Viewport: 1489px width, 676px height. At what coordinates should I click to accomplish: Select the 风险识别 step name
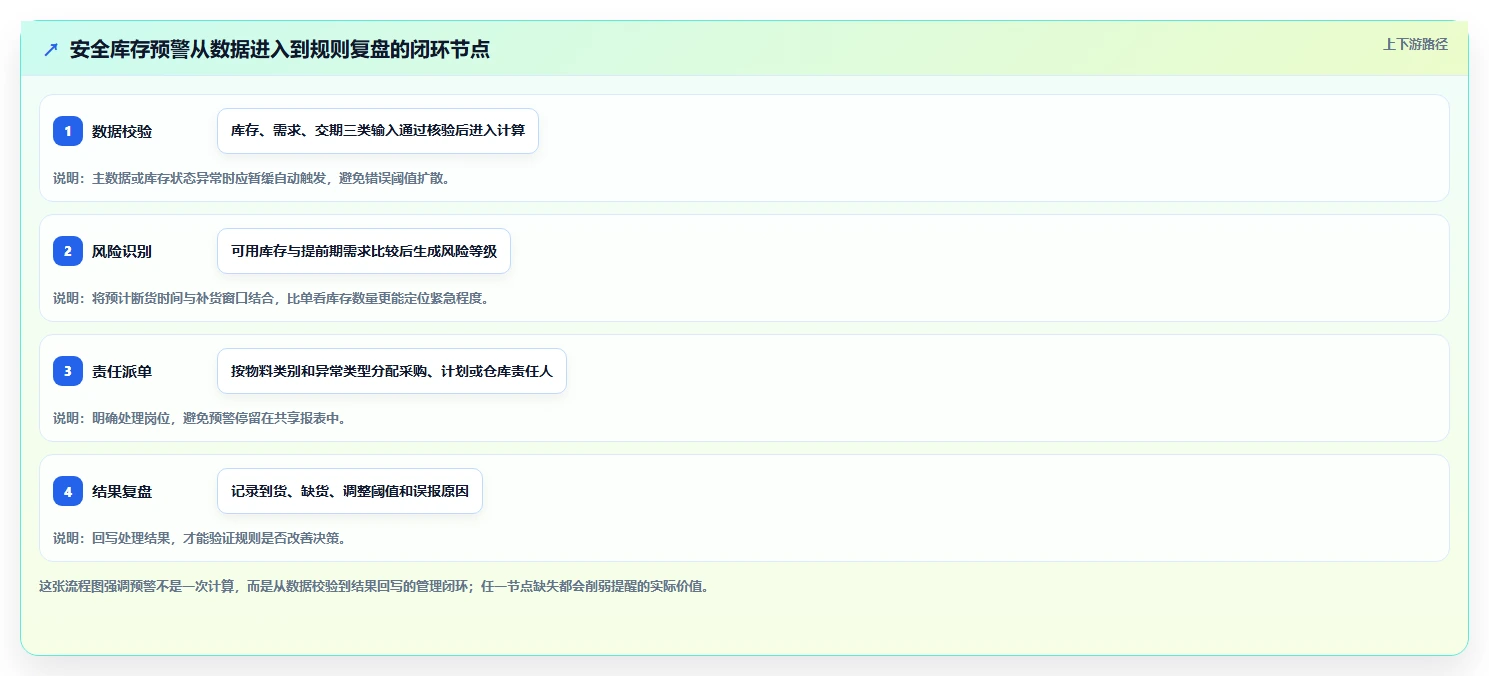(x=122, y=251)
